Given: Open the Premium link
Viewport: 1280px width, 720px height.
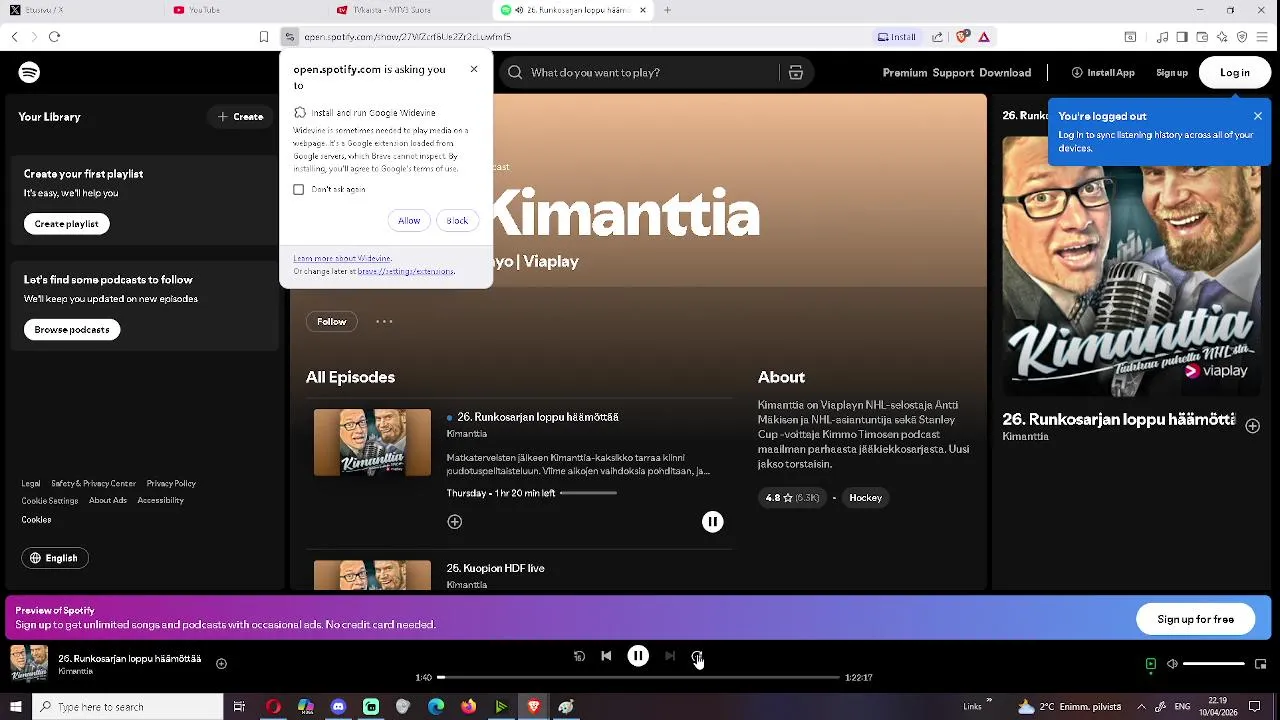Looking at the screenshot, I should (905, 72).
